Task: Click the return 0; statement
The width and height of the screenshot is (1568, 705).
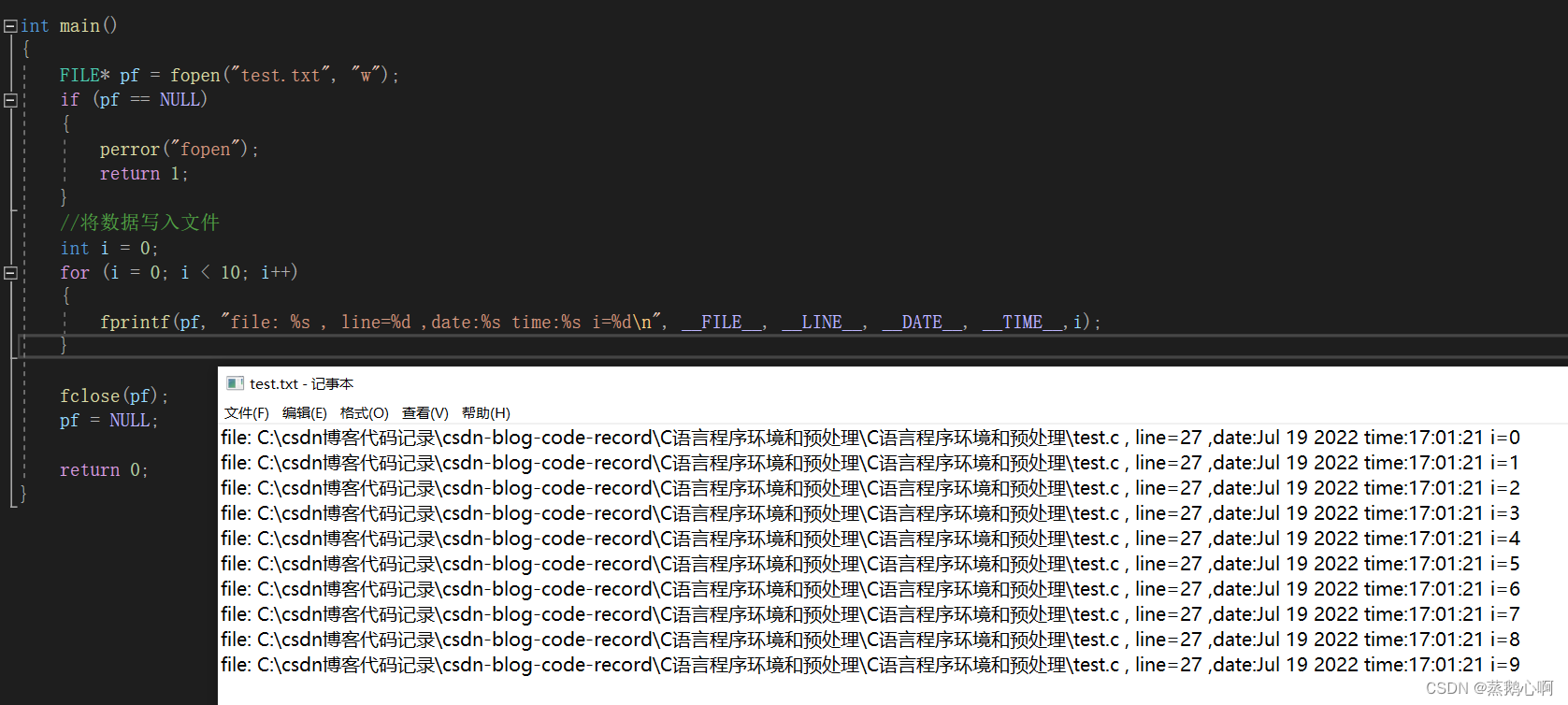Action: coord(104,469)
